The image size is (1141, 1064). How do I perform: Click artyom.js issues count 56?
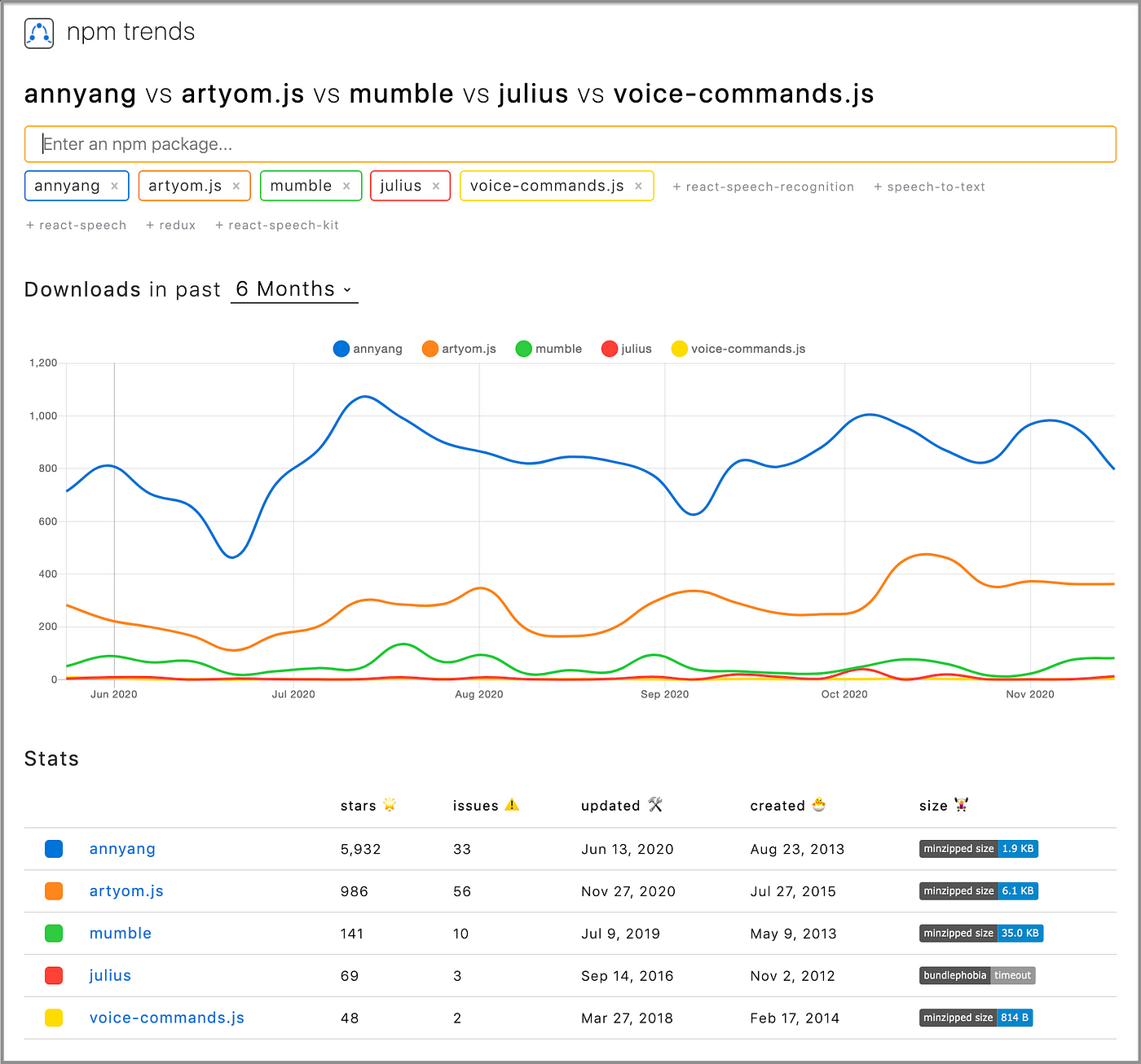[x=462, y=891]
